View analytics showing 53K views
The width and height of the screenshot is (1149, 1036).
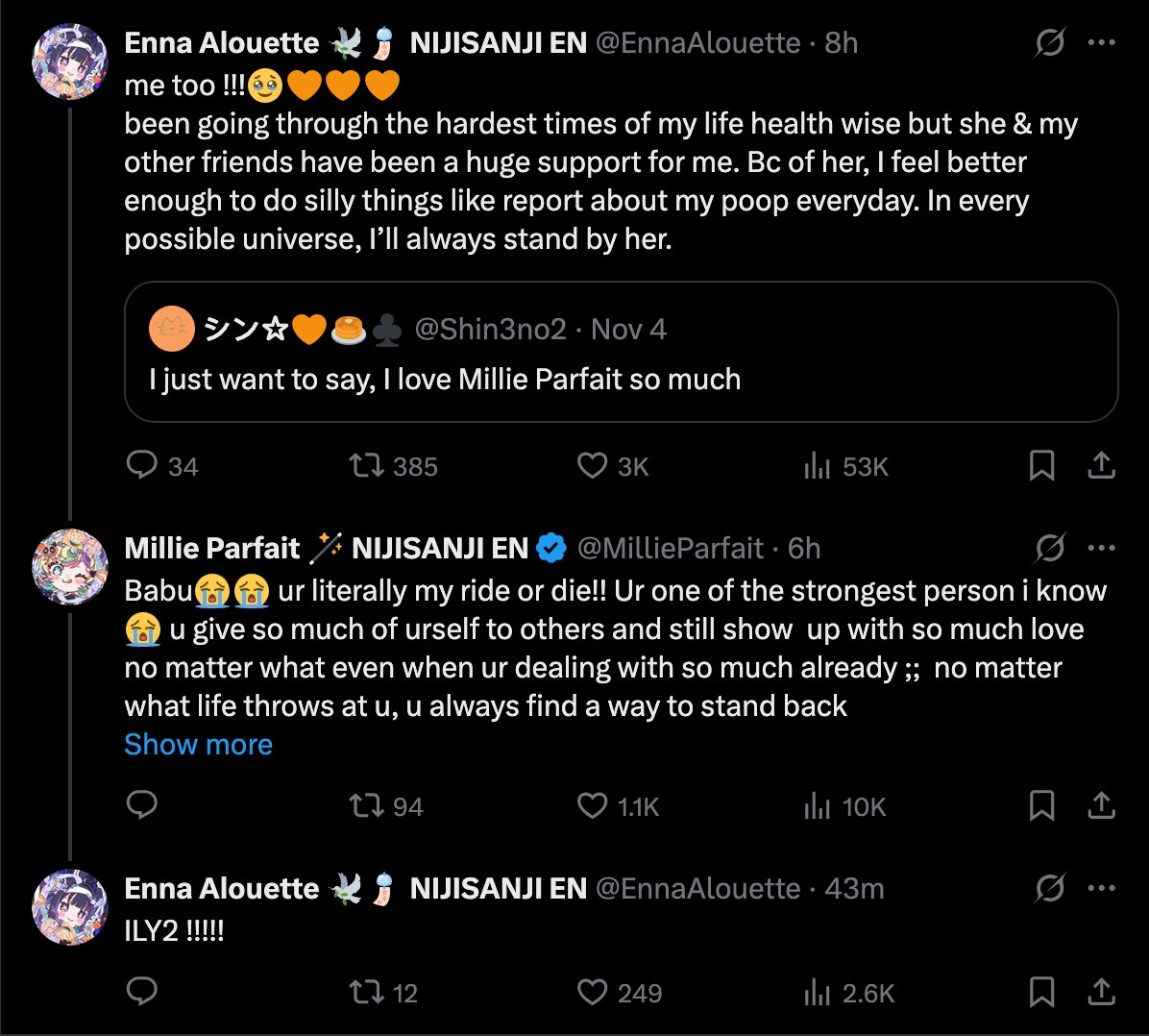(818, 466)
